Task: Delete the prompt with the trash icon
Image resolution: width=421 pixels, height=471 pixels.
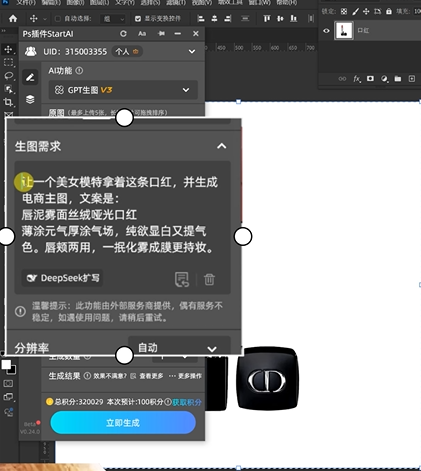Action: point(209,279)
